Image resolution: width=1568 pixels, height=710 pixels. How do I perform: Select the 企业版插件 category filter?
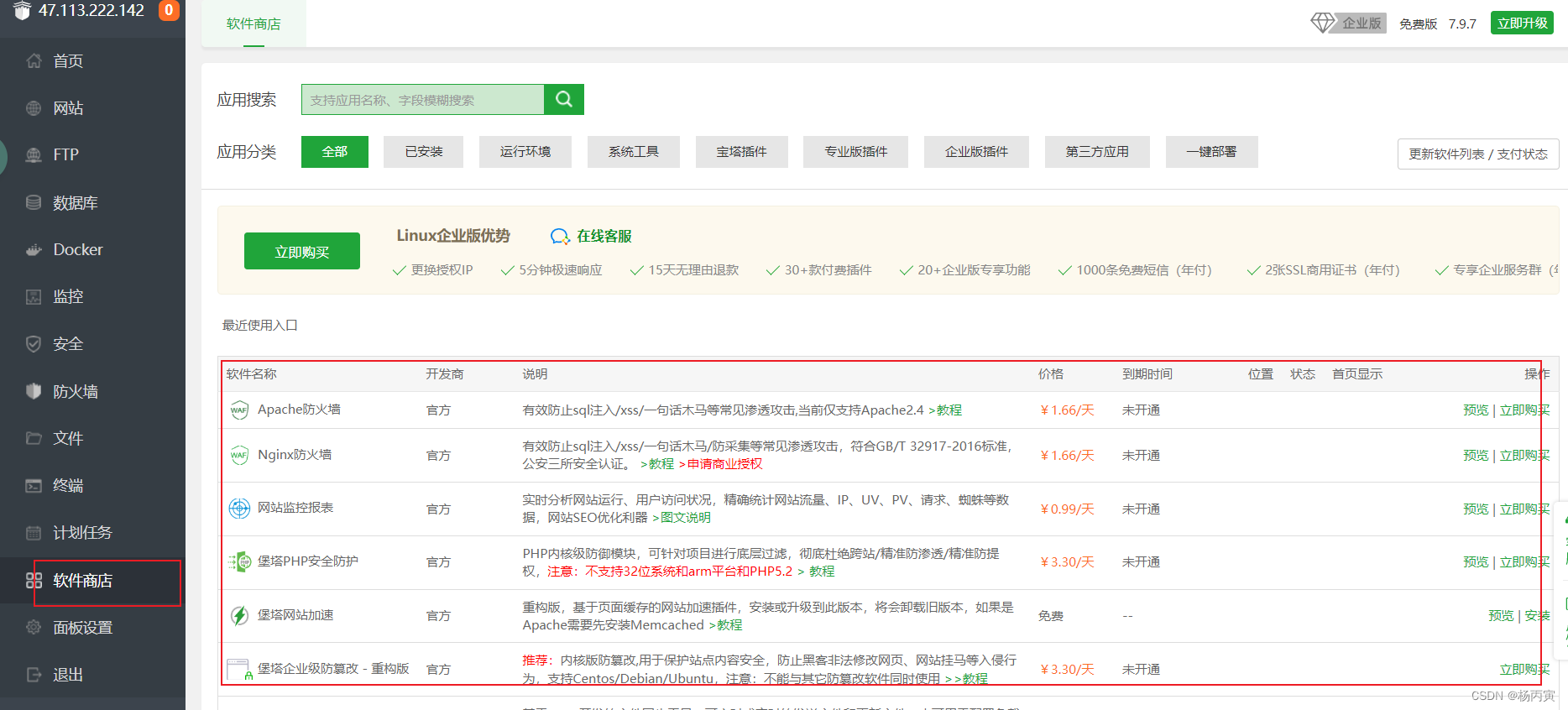point(976,152)
